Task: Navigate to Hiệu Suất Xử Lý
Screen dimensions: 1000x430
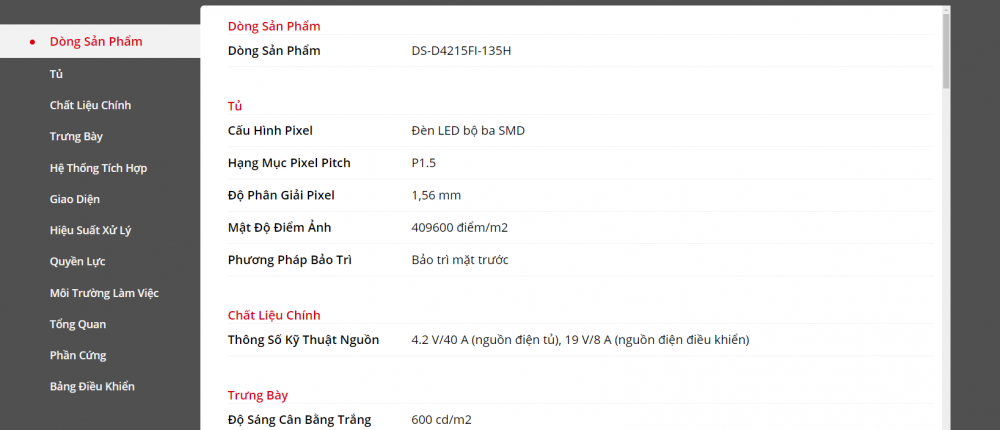Action: [x=90, y=230]
